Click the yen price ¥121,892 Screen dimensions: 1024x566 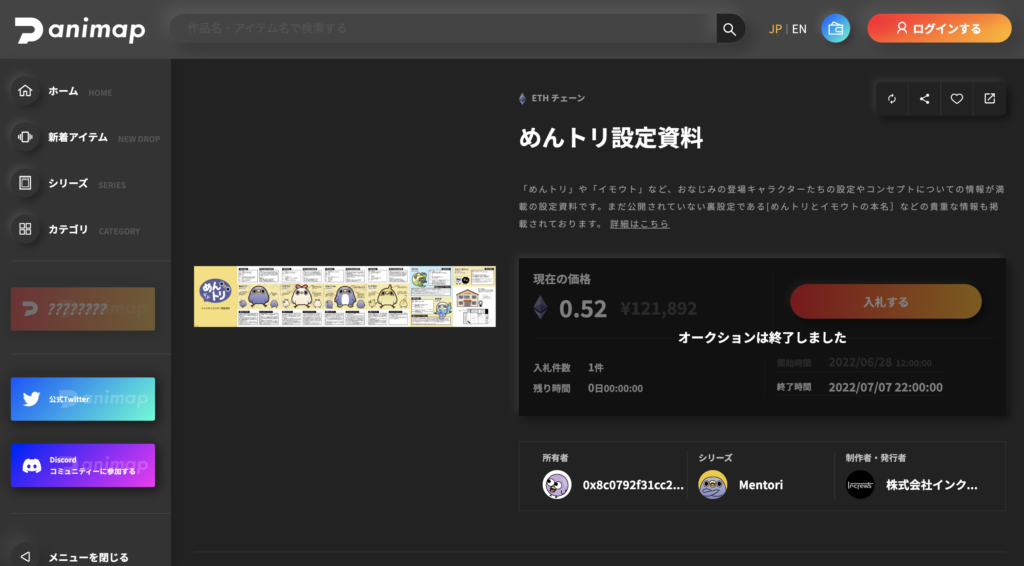click(x=658, y=307)
